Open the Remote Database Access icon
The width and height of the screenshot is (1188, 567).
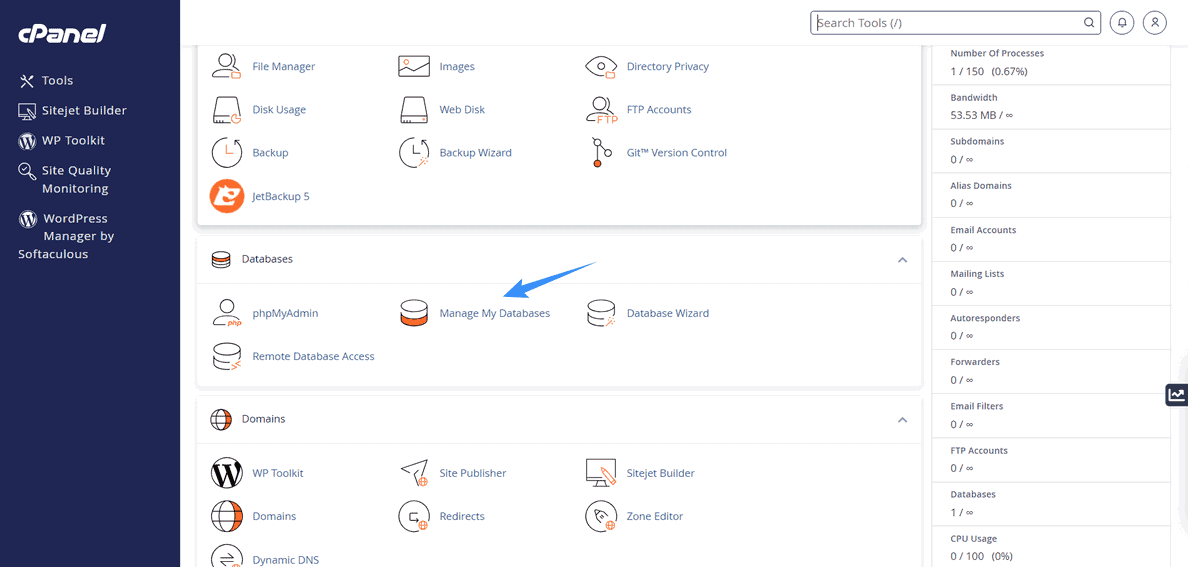point(227,356)
